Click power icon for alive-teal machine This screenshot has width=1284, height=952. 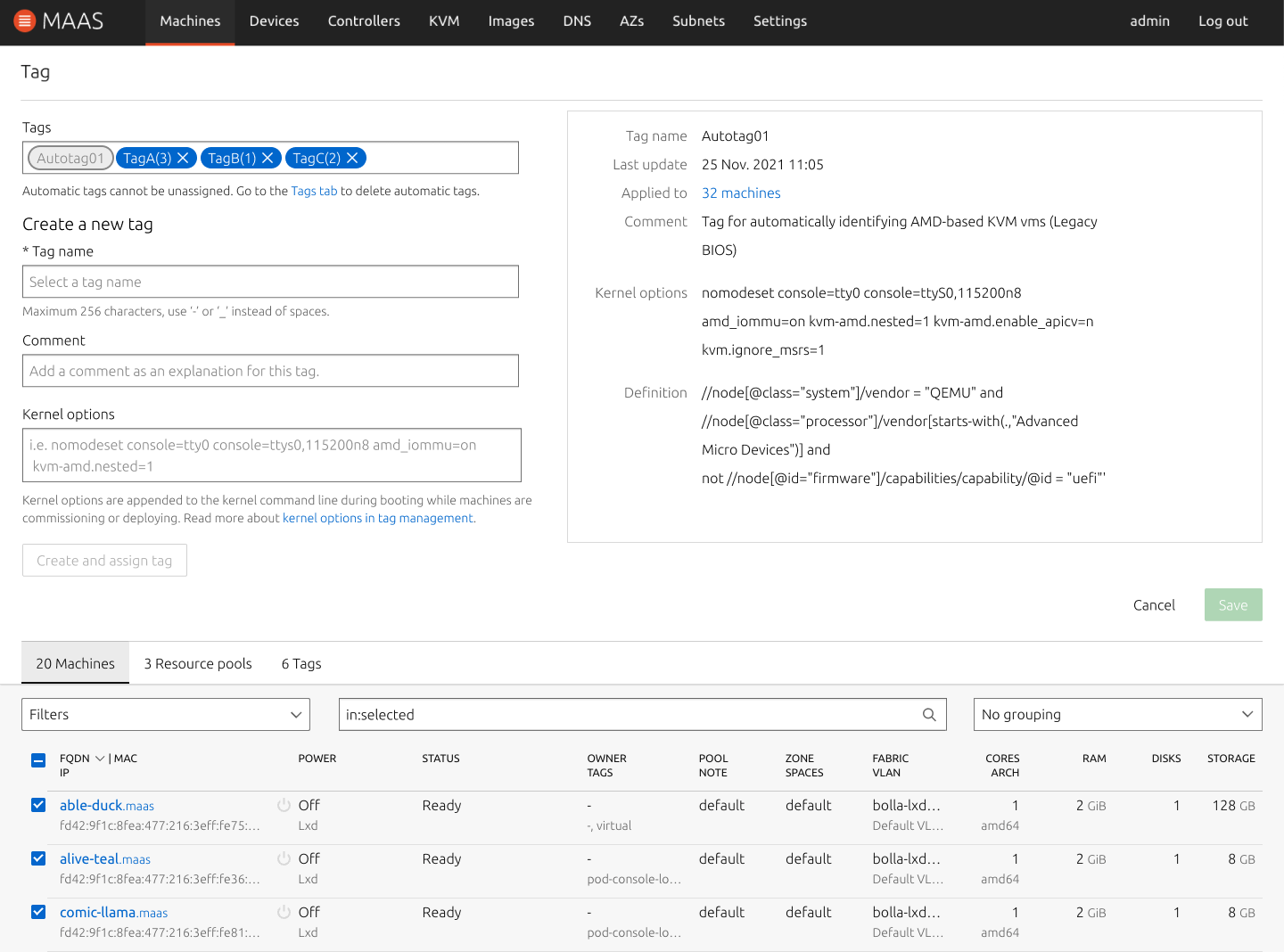pos(284,858)
